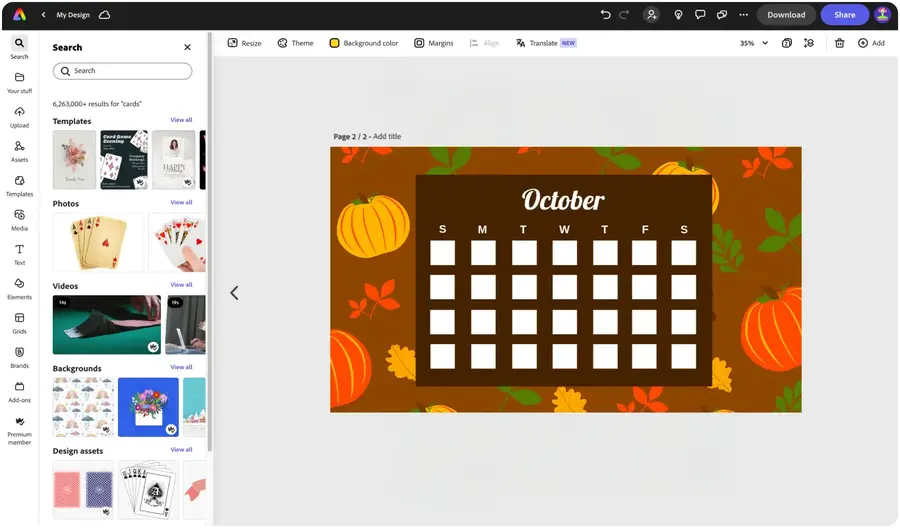900x528 pixels.
Task: Open the Grids panel
Action: (x=19, y=323)
